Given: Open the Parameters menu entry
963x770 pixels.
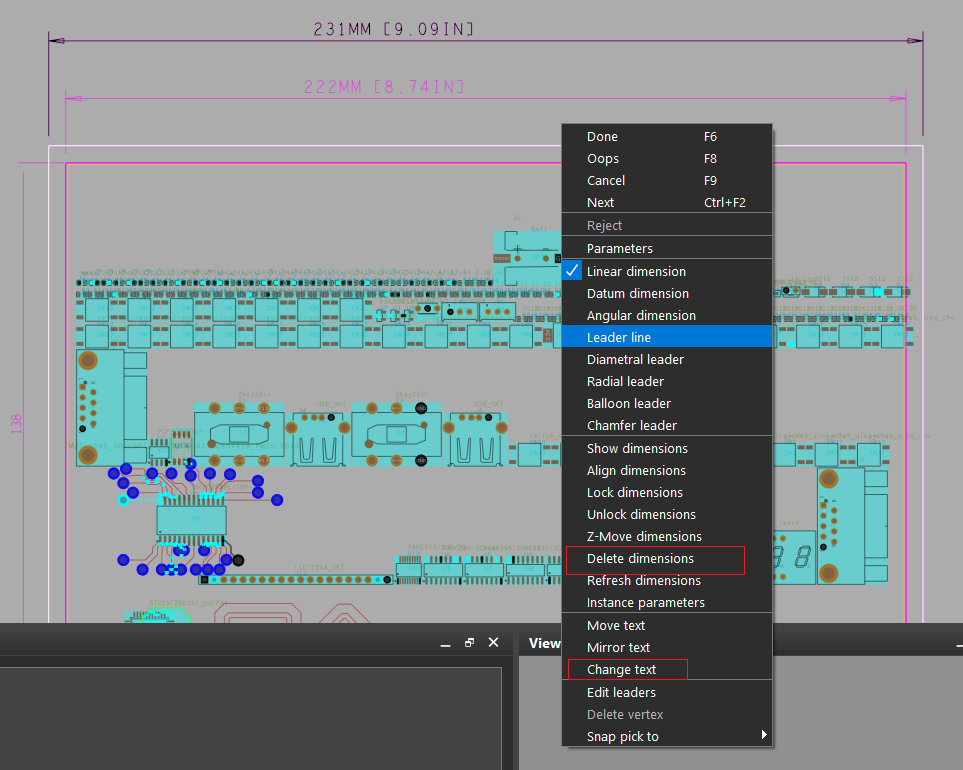Looking at the screenshot, I should click(x=620, y=248).
